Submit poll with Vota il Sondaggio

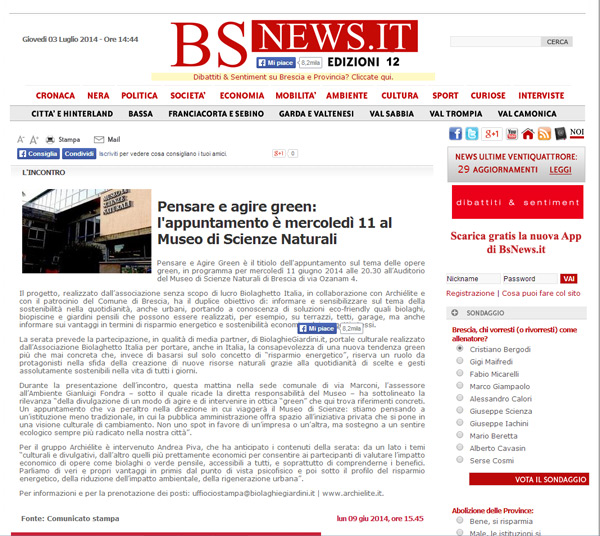(529, 479)
